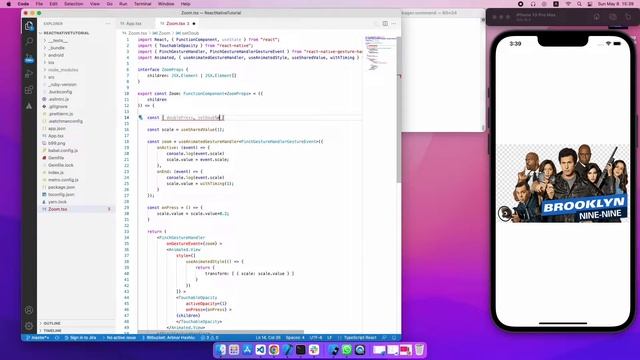Click Screenshot button in Simulator title bar
Screen dimensions: 640x360
tap(613, 17)
